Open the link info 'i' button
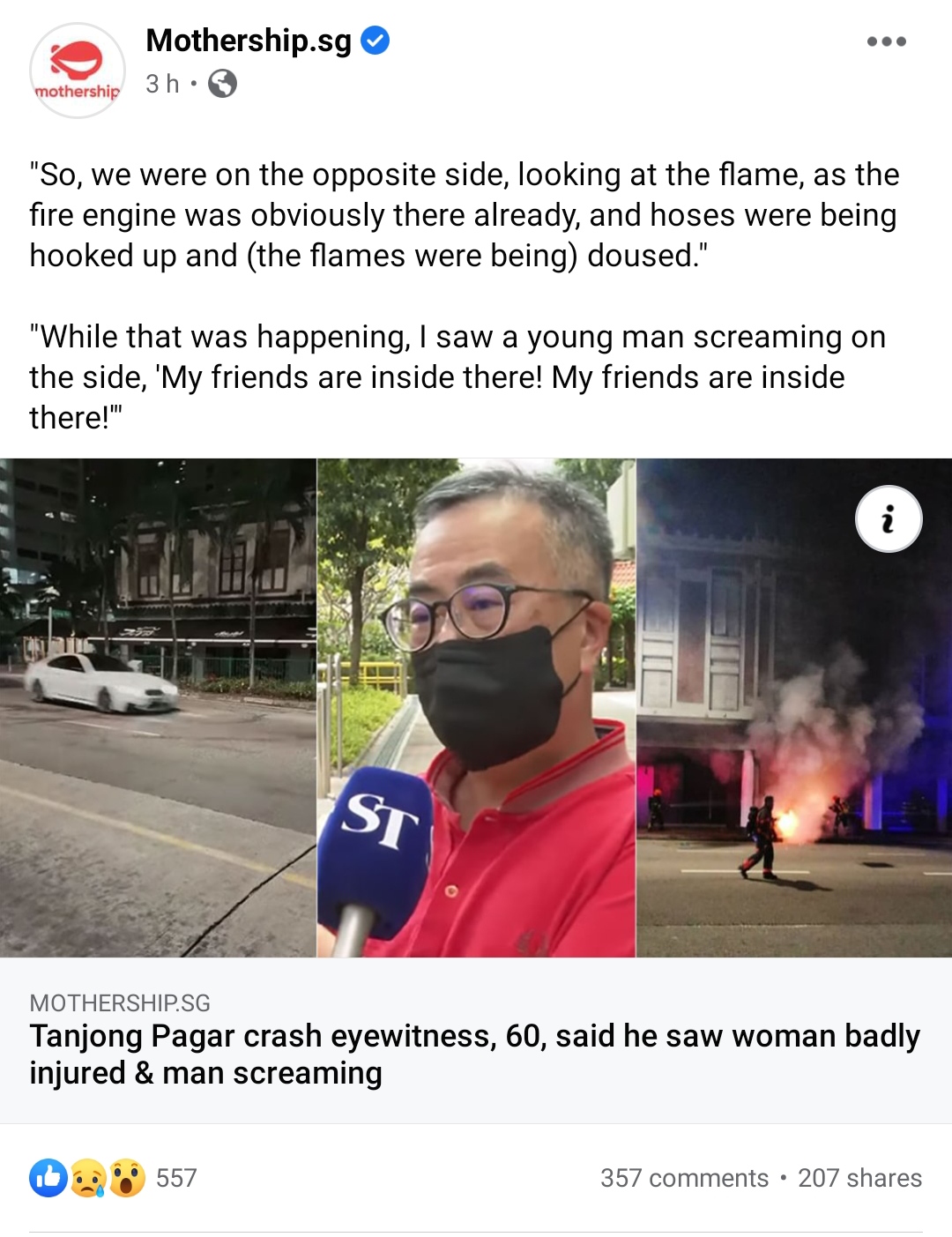The width and height of the screenshot is (952, 1237). 889,518
